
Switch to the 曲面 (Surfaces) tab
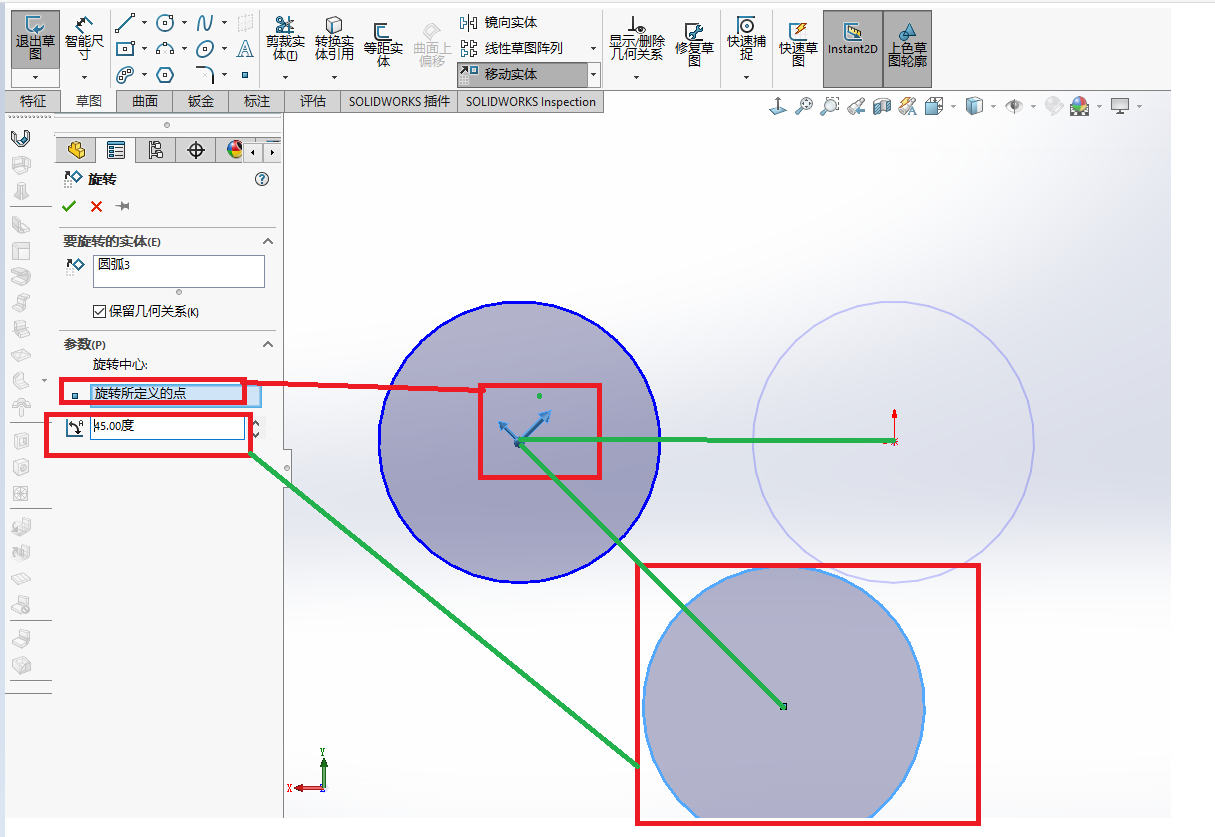coord(145,101)
